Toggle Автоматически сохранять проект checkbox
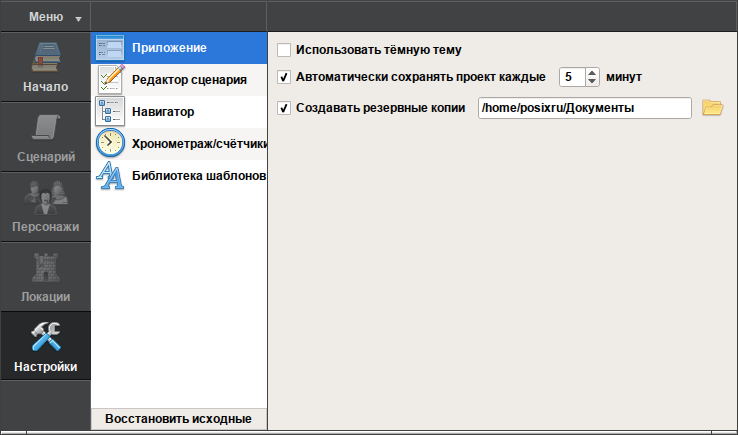The width and height of the screenshot is (738, 435). [284, 77]
